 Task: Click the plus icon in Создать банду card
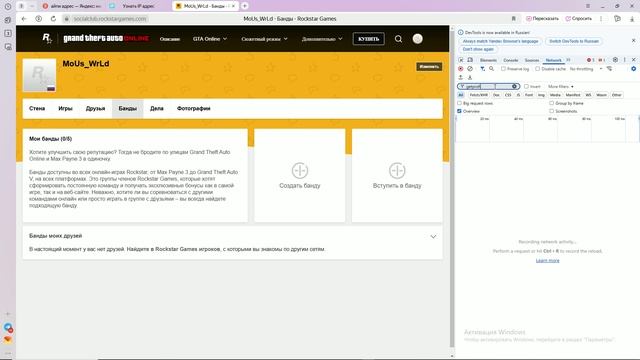coord(300,171)
